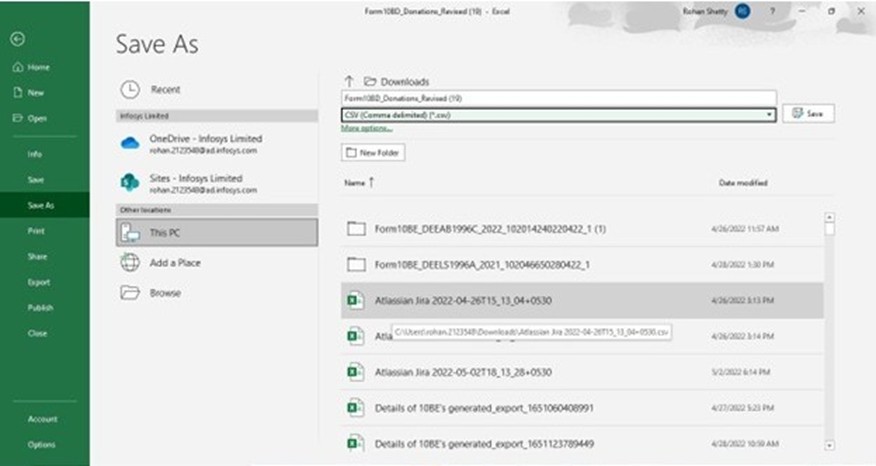Screen dimensions: 876x466
Task: Click folder icon of Form10BE_DEEAB1996C row
Action: 356,228
